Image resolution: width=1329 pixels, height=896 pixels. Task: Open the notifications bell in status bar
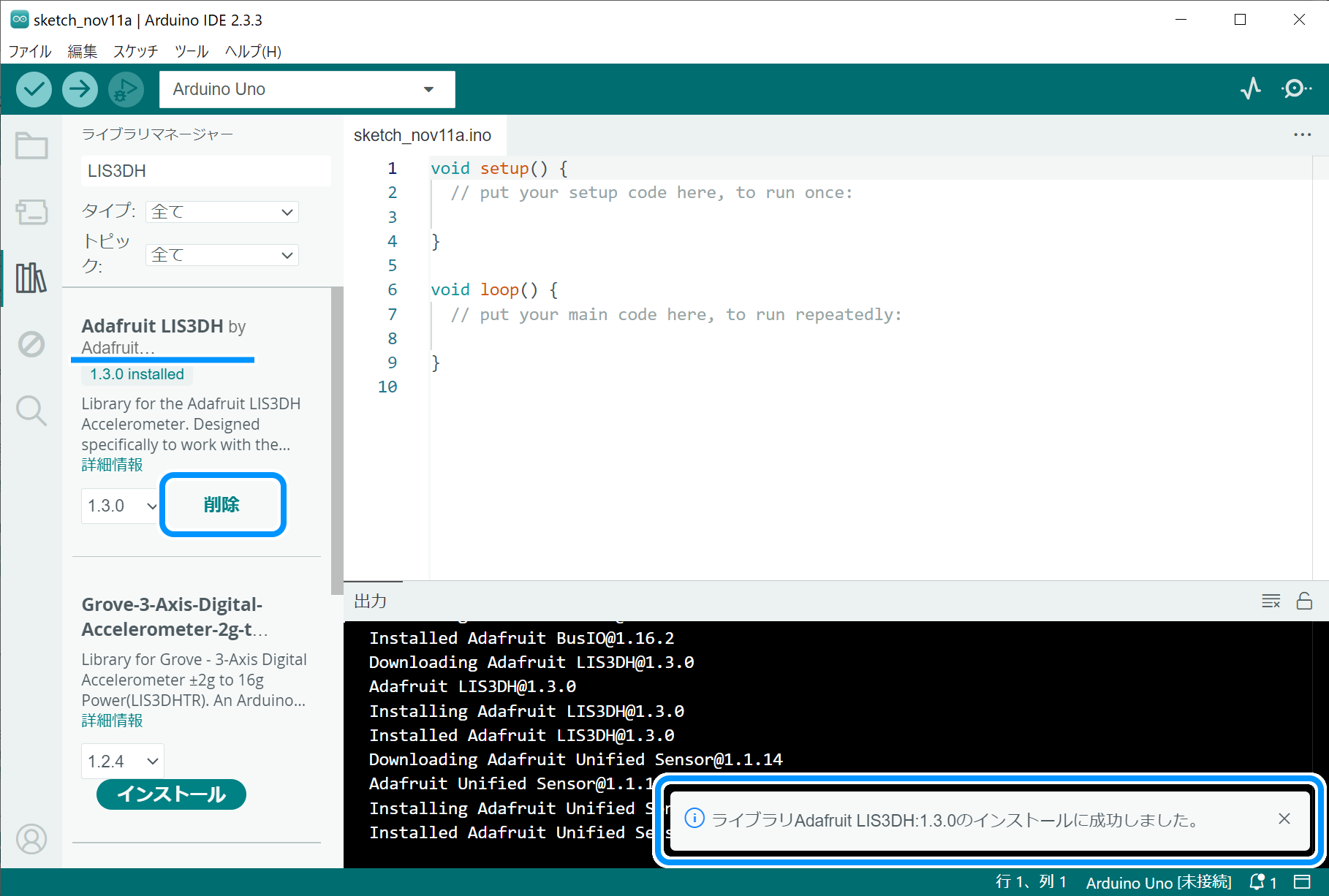(1258, 882)
